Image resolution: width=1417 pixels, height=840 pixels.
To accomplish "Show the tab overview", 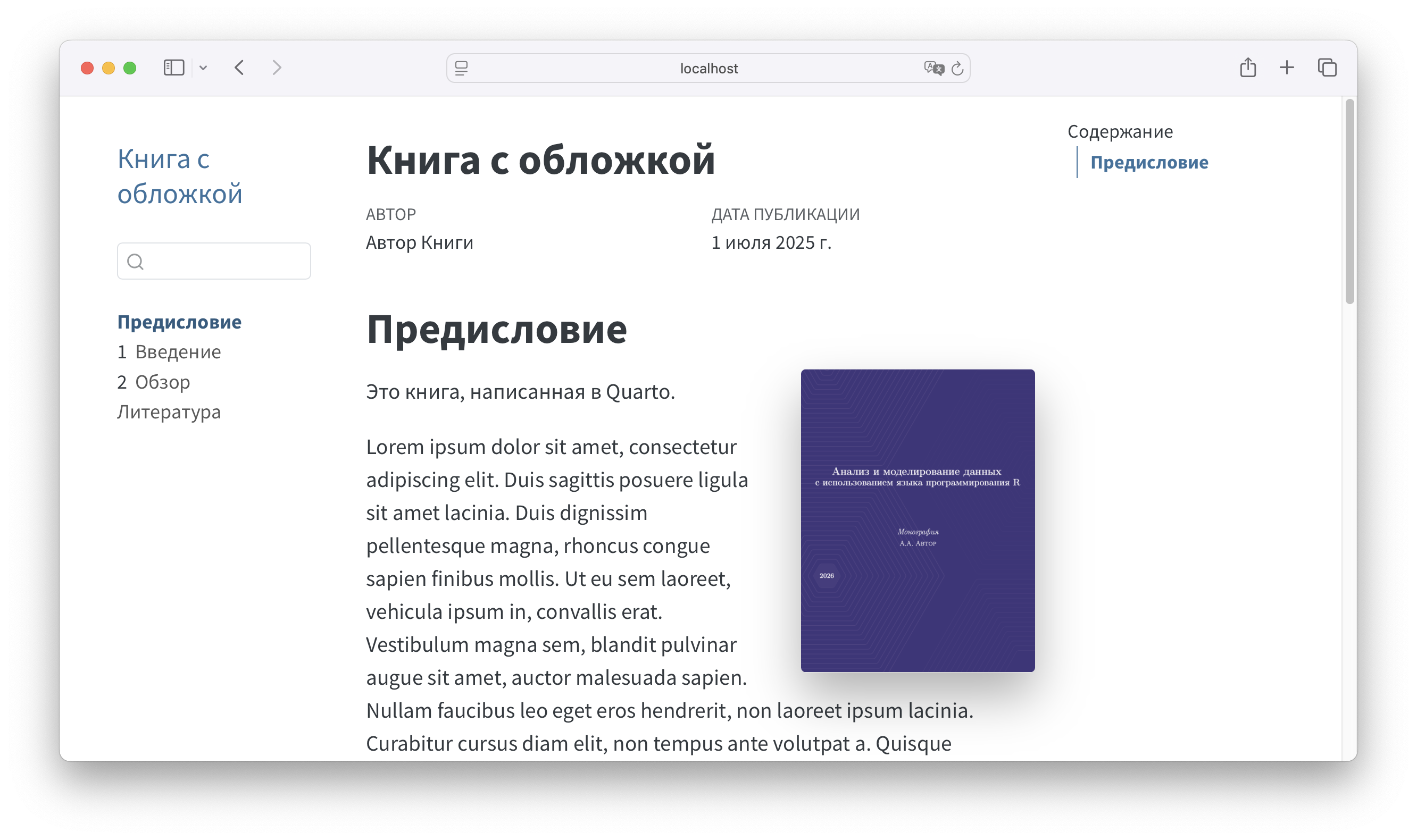I will point(1327,68).
